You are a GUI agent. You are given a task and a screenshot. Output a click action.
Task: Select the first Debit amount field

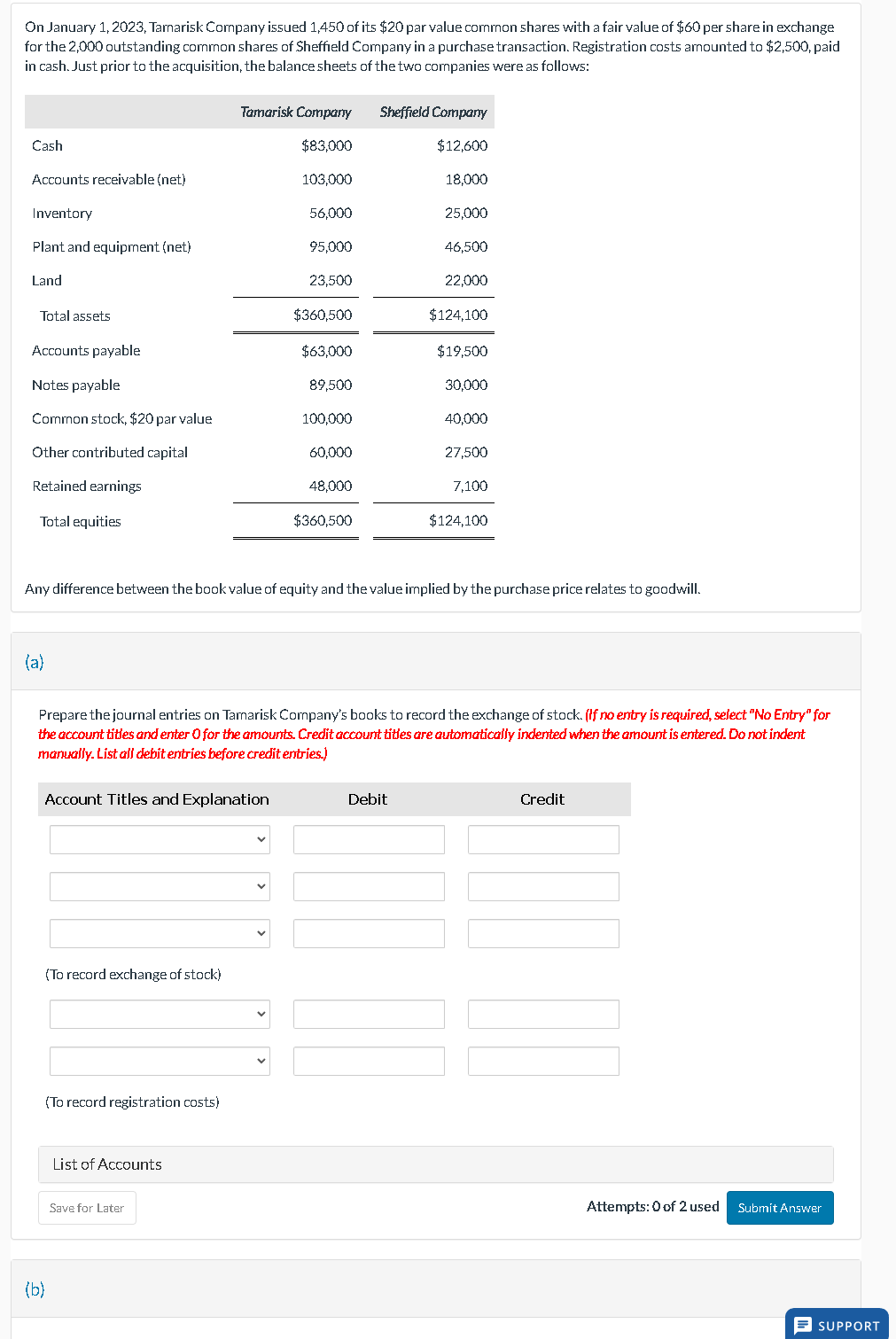pyautogui.click(x=368, y=839)
